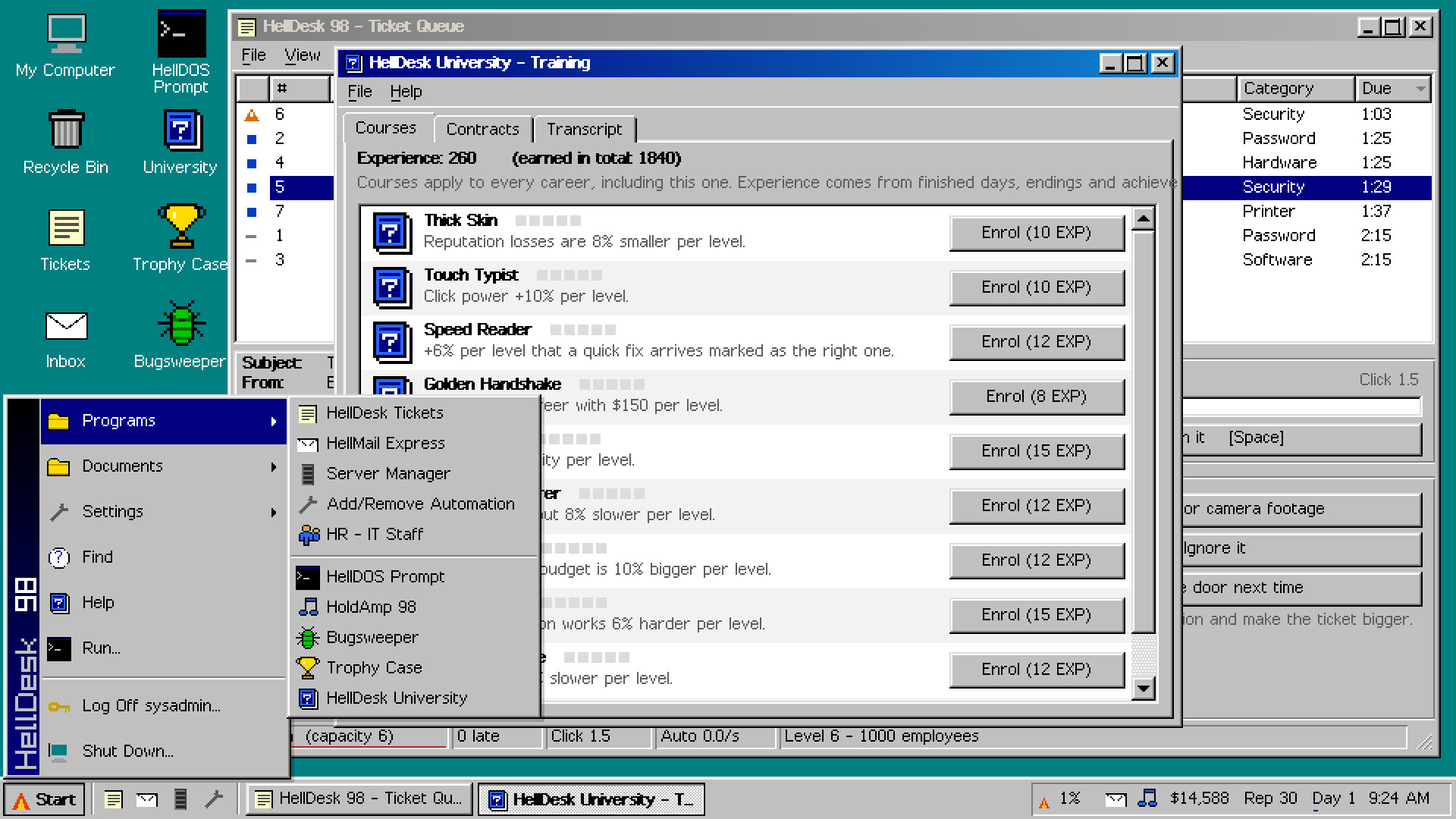The width and height of the screenshot is (1456, 819).
Task: Click the wrench quick-launch icon in taskbar
Action: pos(214,799)
